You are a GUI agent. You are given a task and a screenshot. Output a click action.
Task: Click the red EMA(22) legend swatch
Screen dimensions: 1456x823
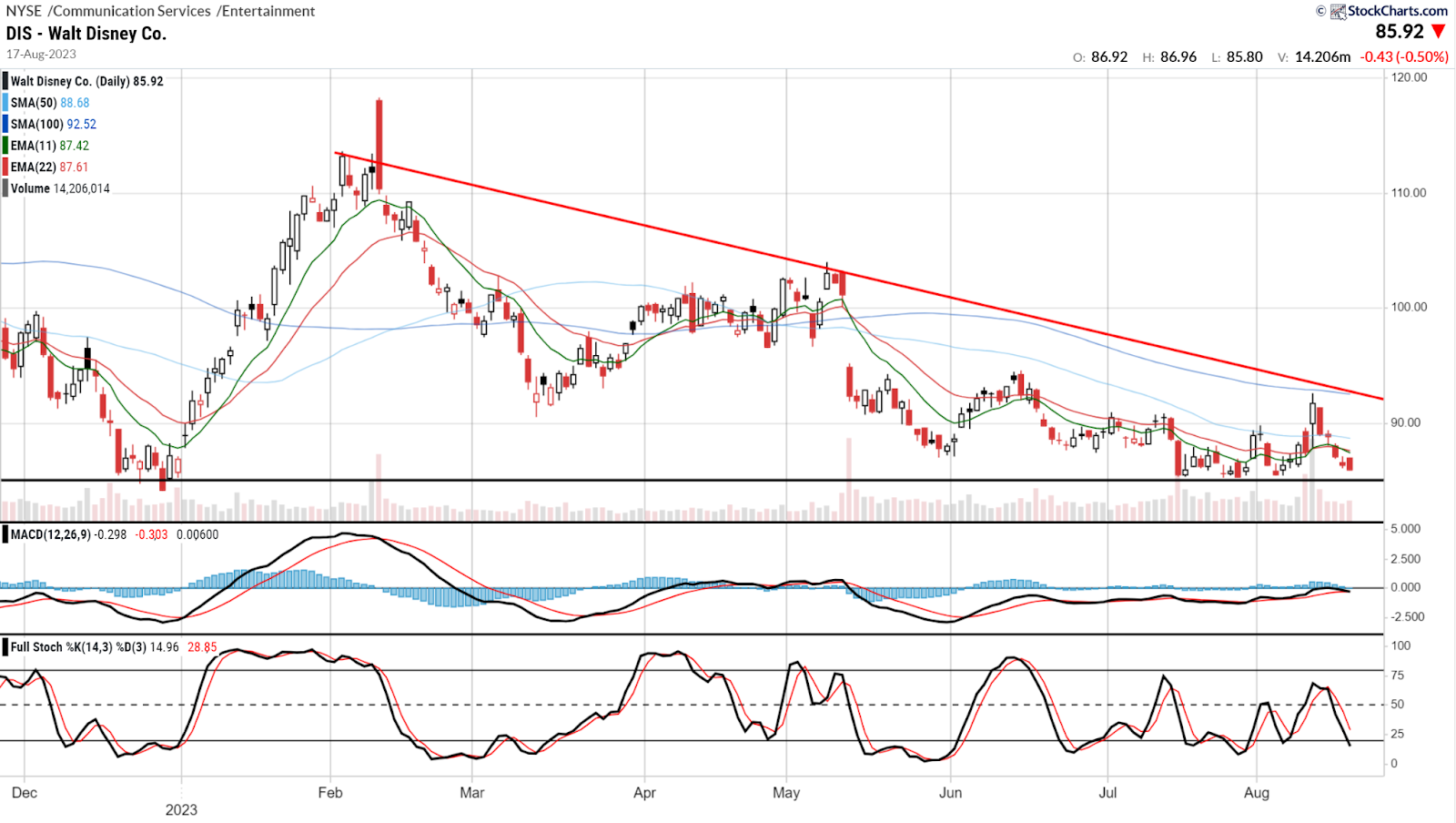(x=5, y=167)
